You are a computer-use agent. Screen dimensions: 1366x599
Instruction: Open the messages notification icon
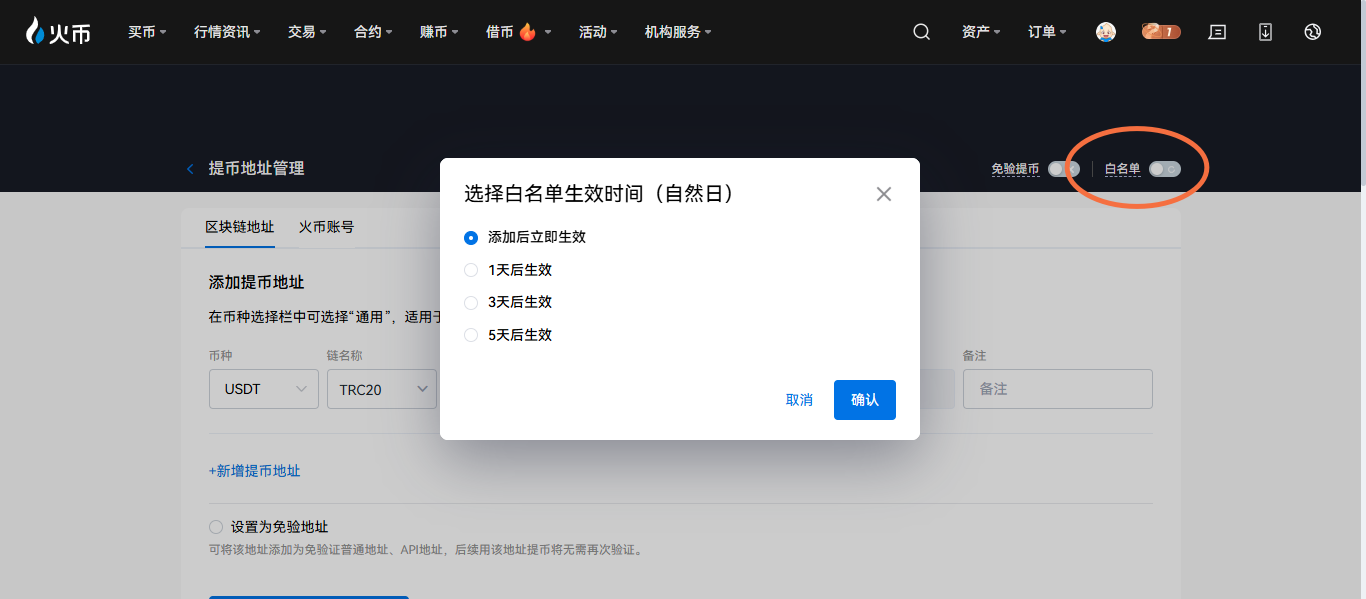[1217, 32]
